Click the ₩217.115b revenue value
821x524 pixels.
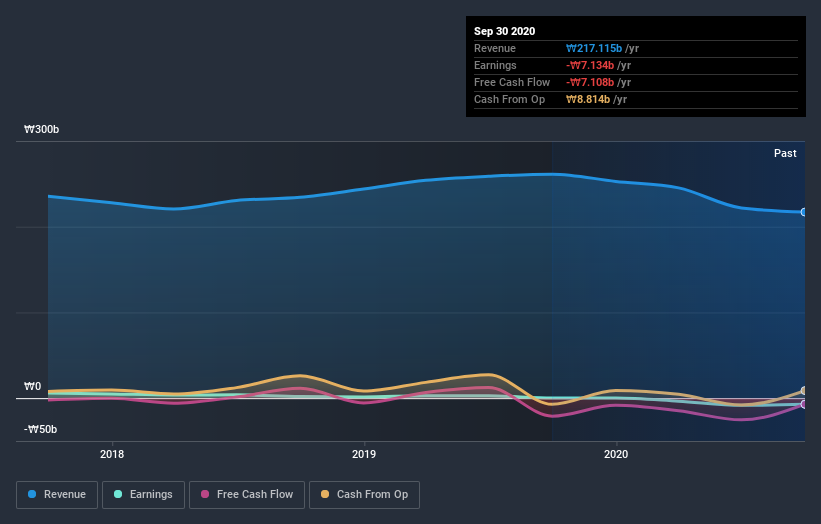(594, 48)
